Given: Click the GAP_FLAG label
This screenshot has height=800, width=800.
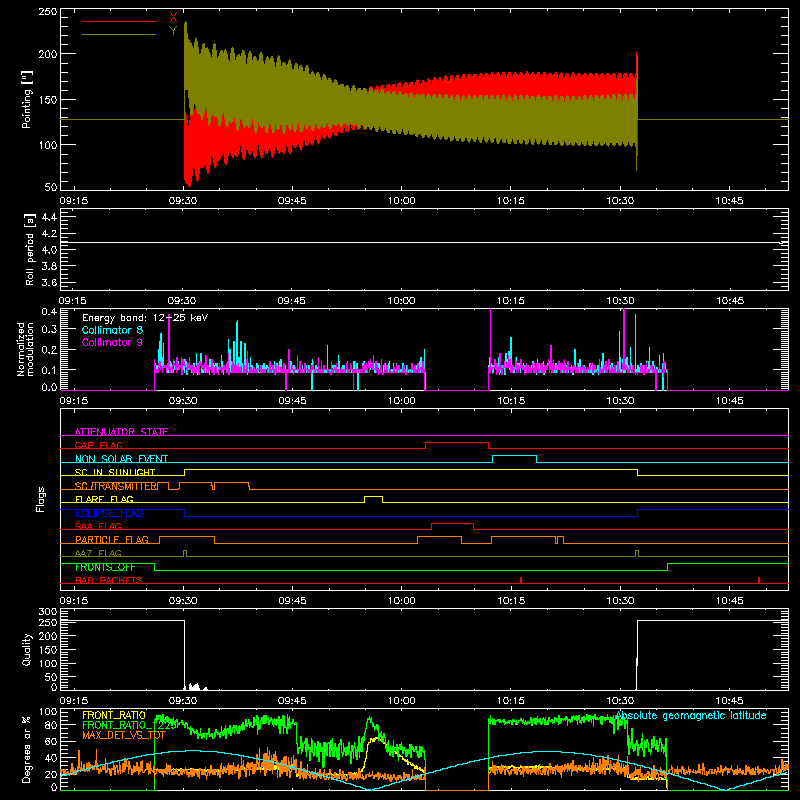Looking at the screenshot, I should (98, 445).
